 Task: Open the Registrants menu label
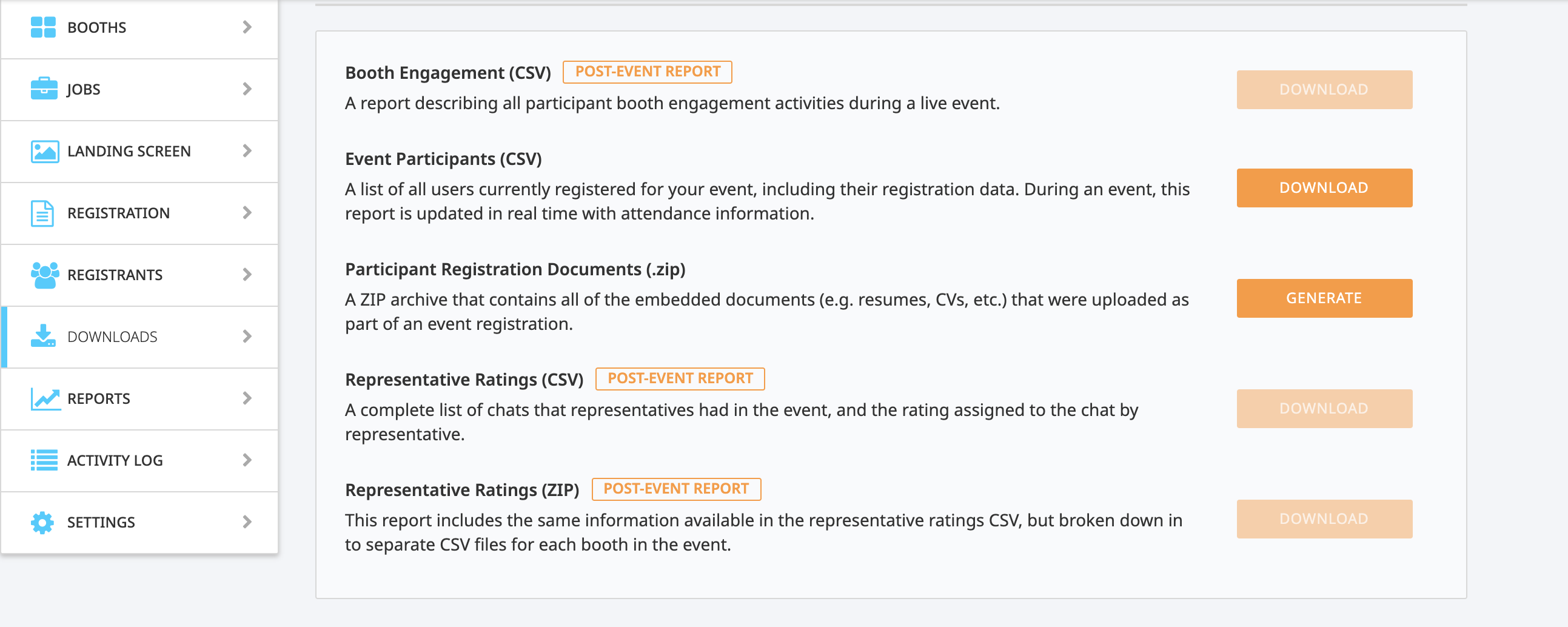click(115, 275)
